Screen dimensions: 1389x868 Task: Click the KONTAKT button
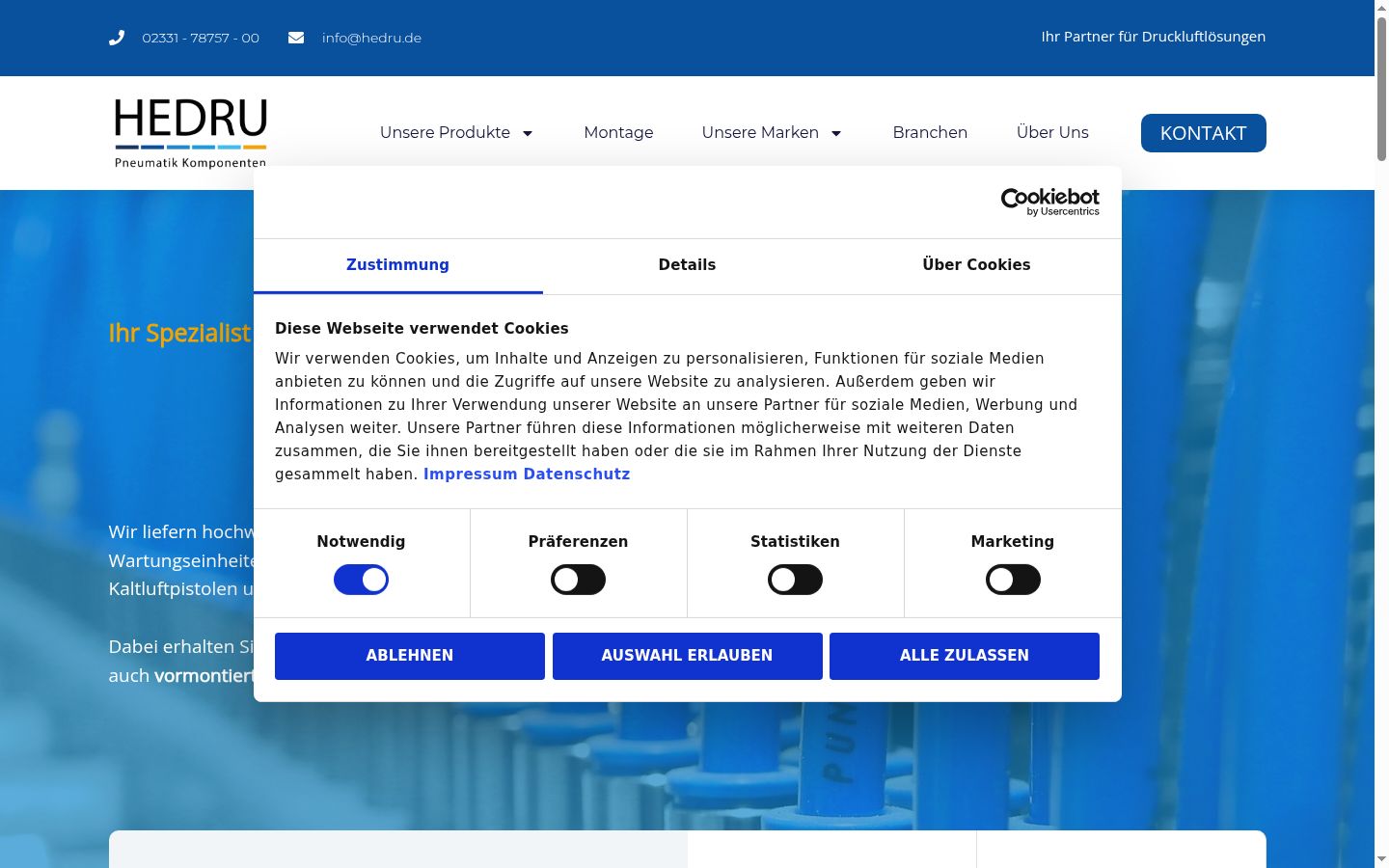[1203, 133]
